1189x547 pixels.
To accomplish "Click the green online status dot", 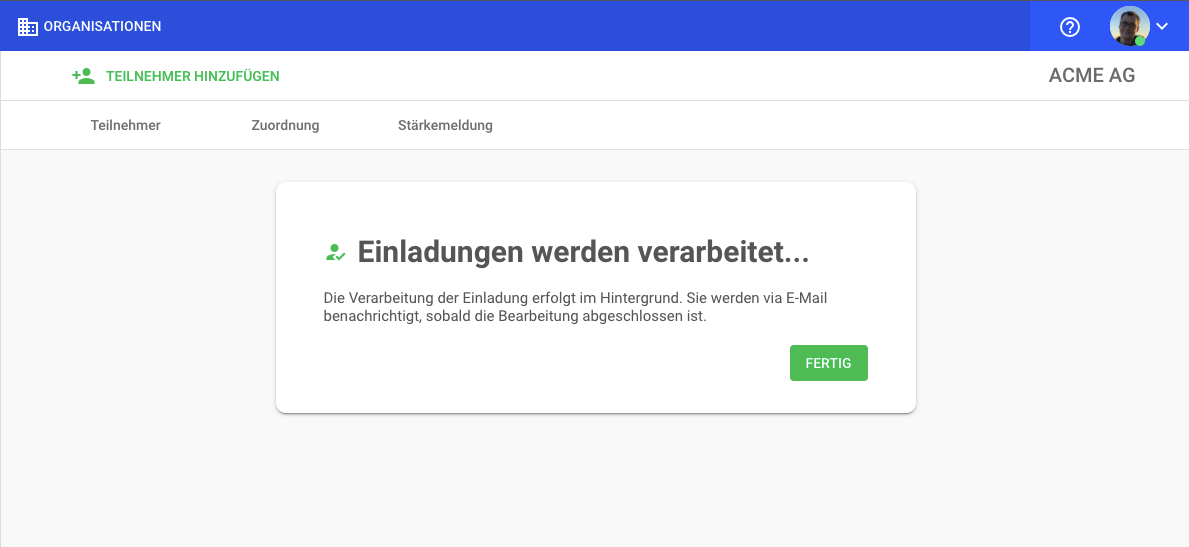I will click(1140, 41).
